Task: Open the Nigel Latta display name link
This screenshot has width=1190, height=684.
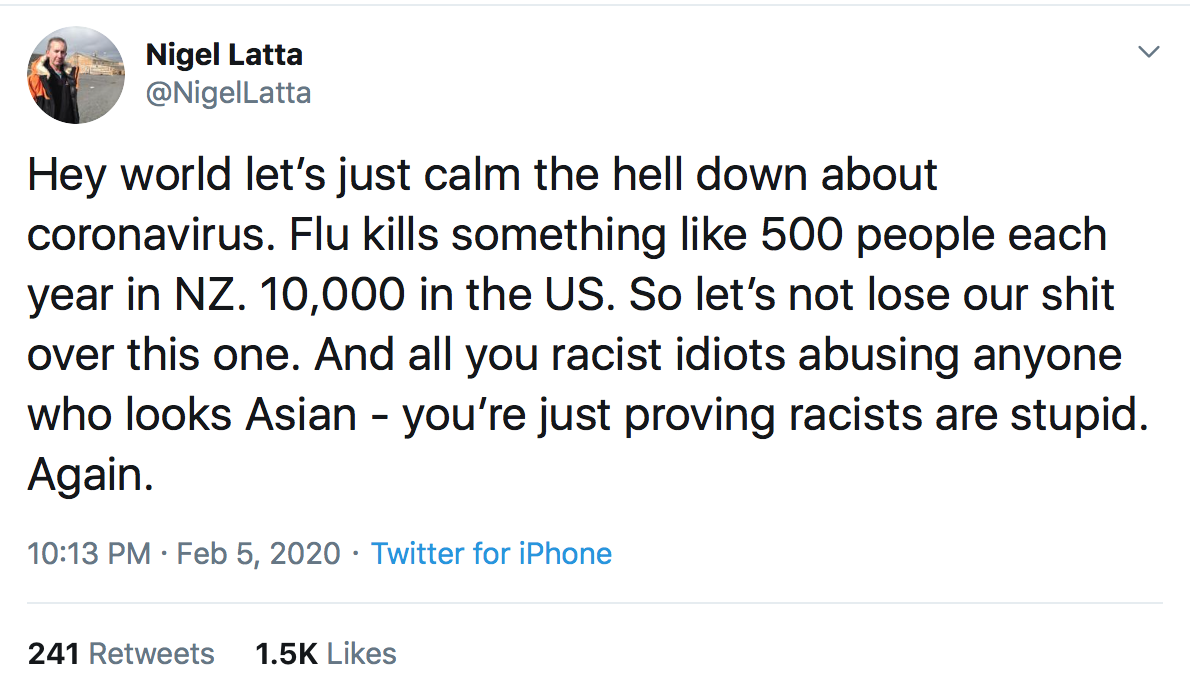Action: 224,55
